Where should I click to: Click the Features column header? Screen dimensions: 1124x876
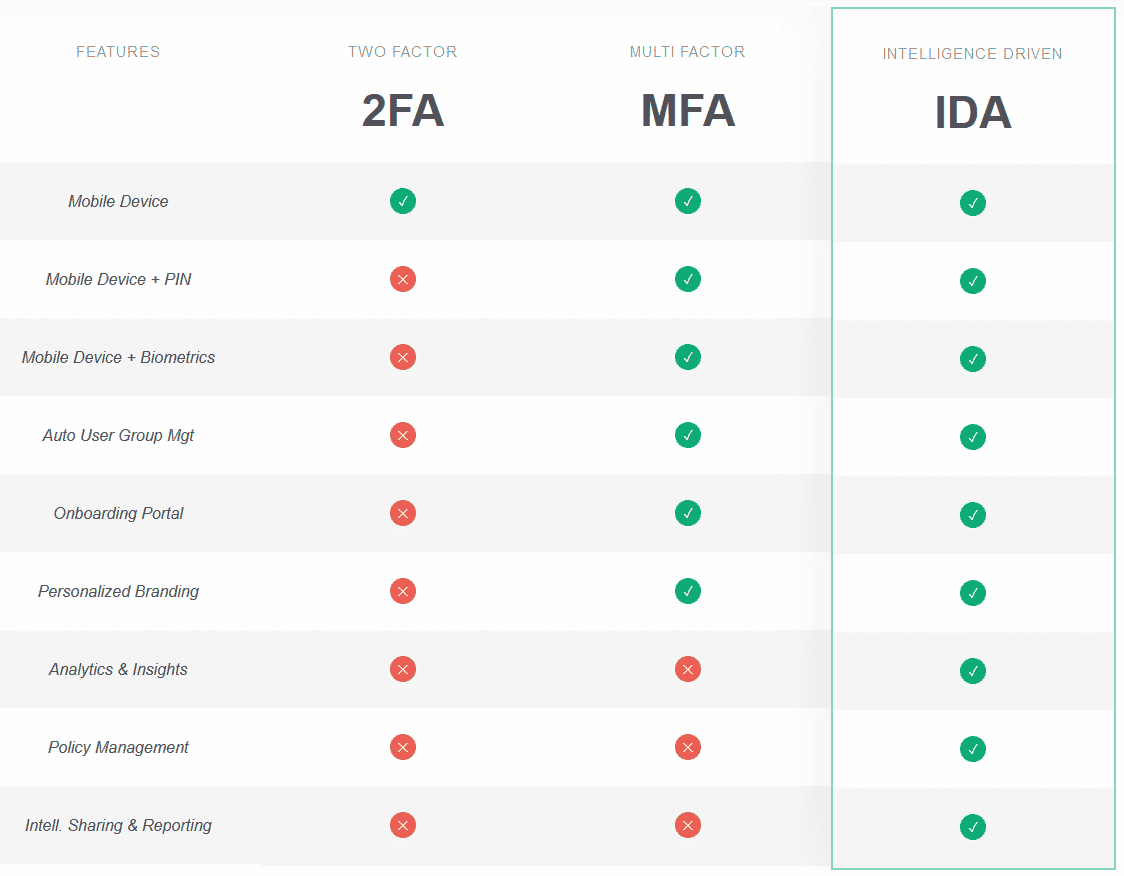pos(118,52)
